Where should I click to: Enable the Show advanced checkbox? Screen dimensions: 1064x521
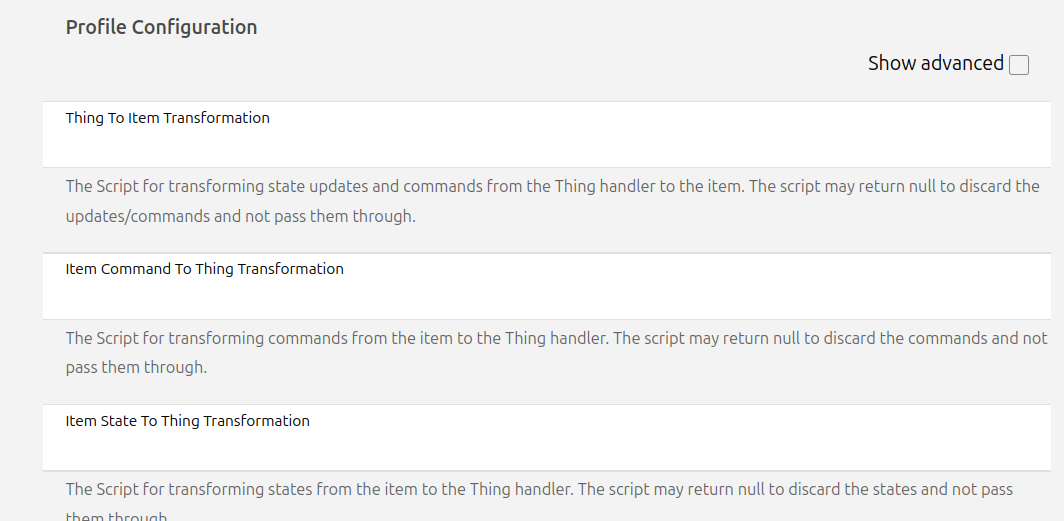pyautogui.click(x=1019, y=65)
